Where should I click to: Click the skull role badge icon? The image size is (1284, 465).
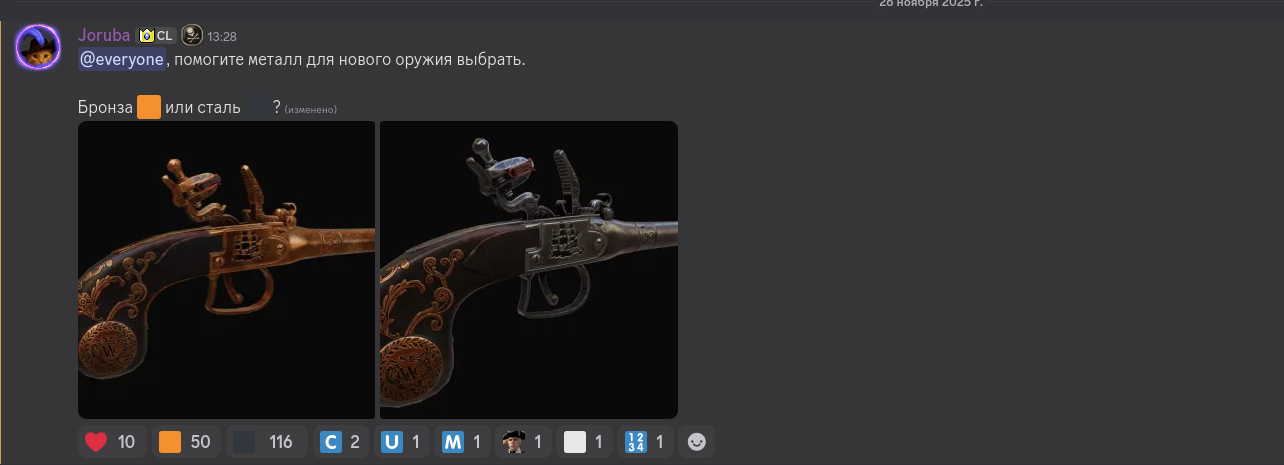[192, 36]
